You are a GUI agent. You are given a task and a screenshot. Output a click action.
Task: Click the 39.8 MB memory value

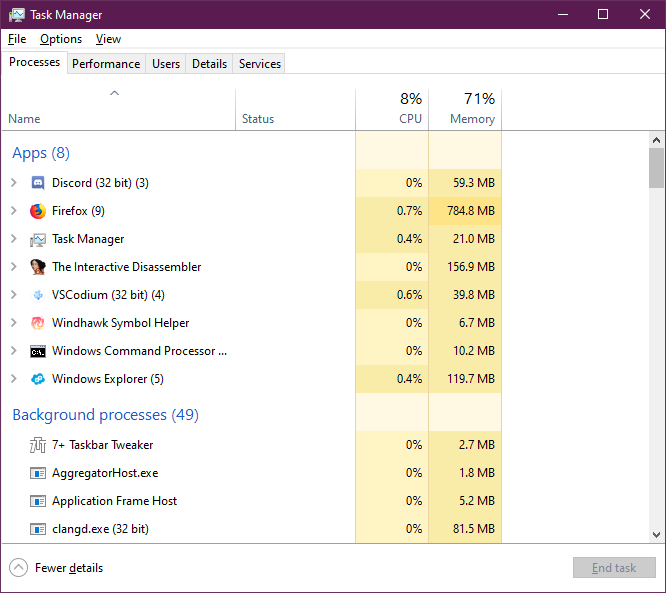[x=474, y=295]
